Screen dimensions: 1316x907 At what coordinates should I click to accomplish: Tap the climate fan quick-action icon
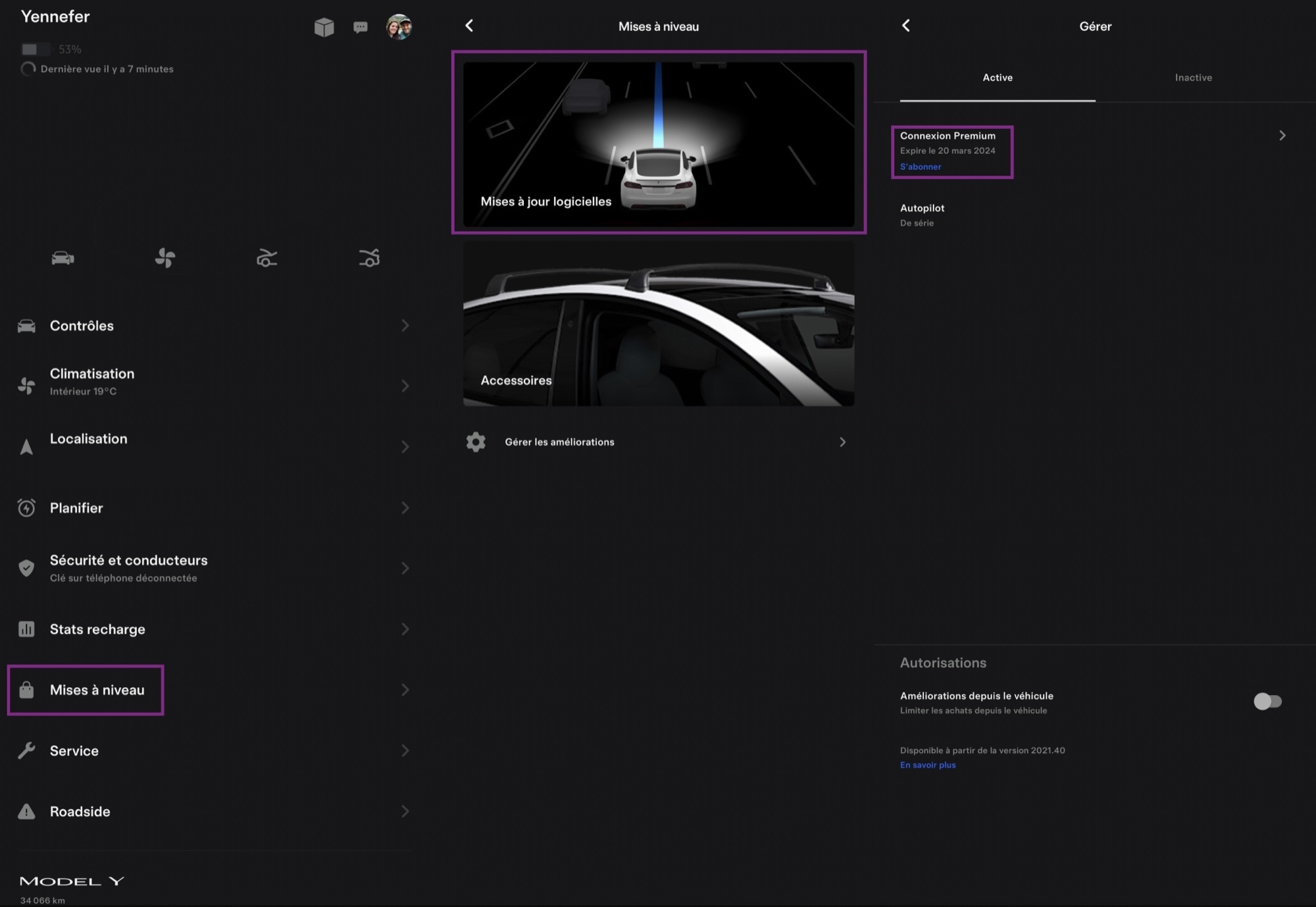(165, 258)
